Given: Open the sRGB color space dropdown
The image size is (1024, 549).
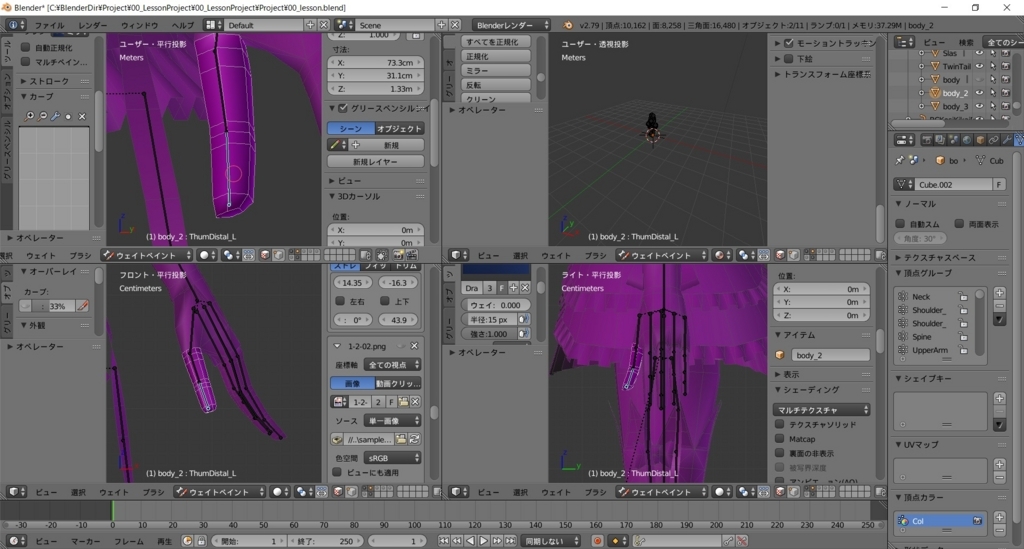Looking at the screenshot, I should [x=392, y=458].
